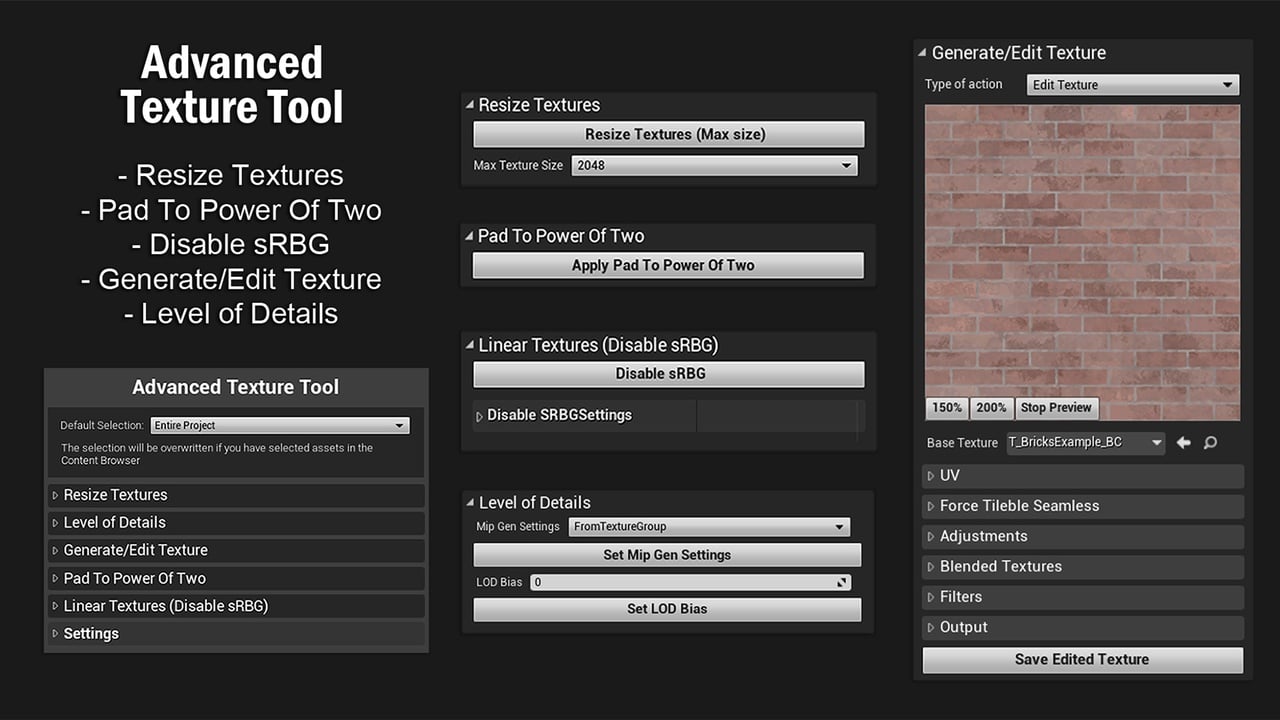Image resolution: width=1280 pixels, height=720 pixels.
Task: Click the magnifying glass next to Base Texture
Action: (1210, 442)
